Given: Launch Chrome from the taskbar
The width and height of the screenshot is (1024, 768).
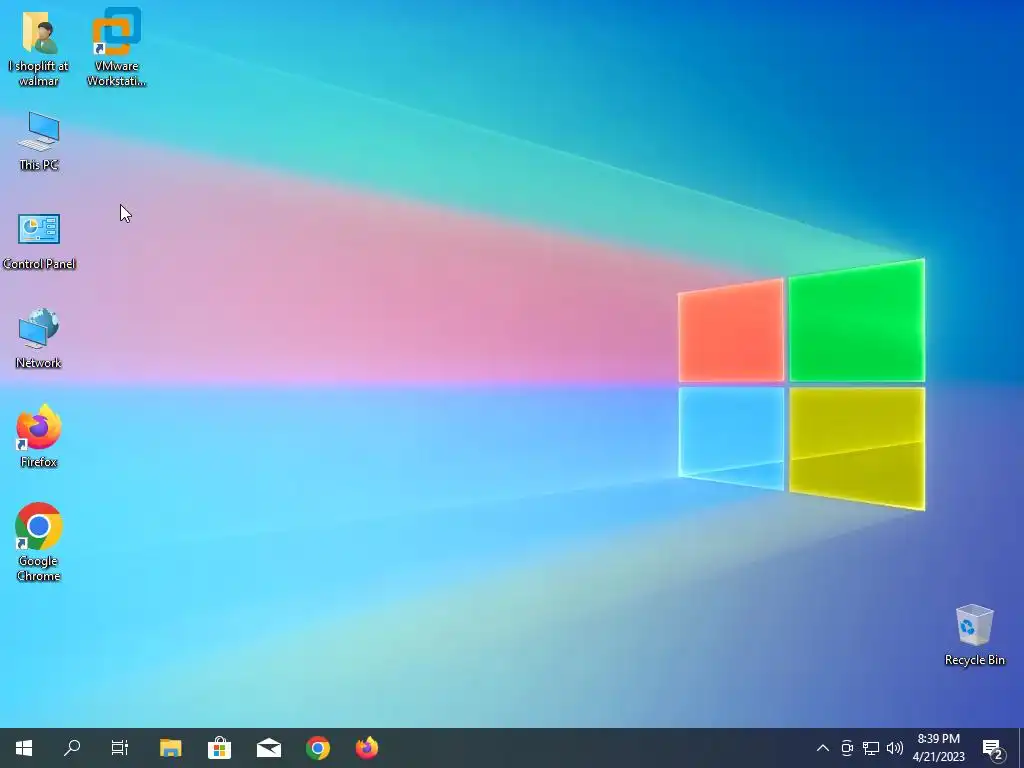Looking at the screenshot, I should [317, 748].
